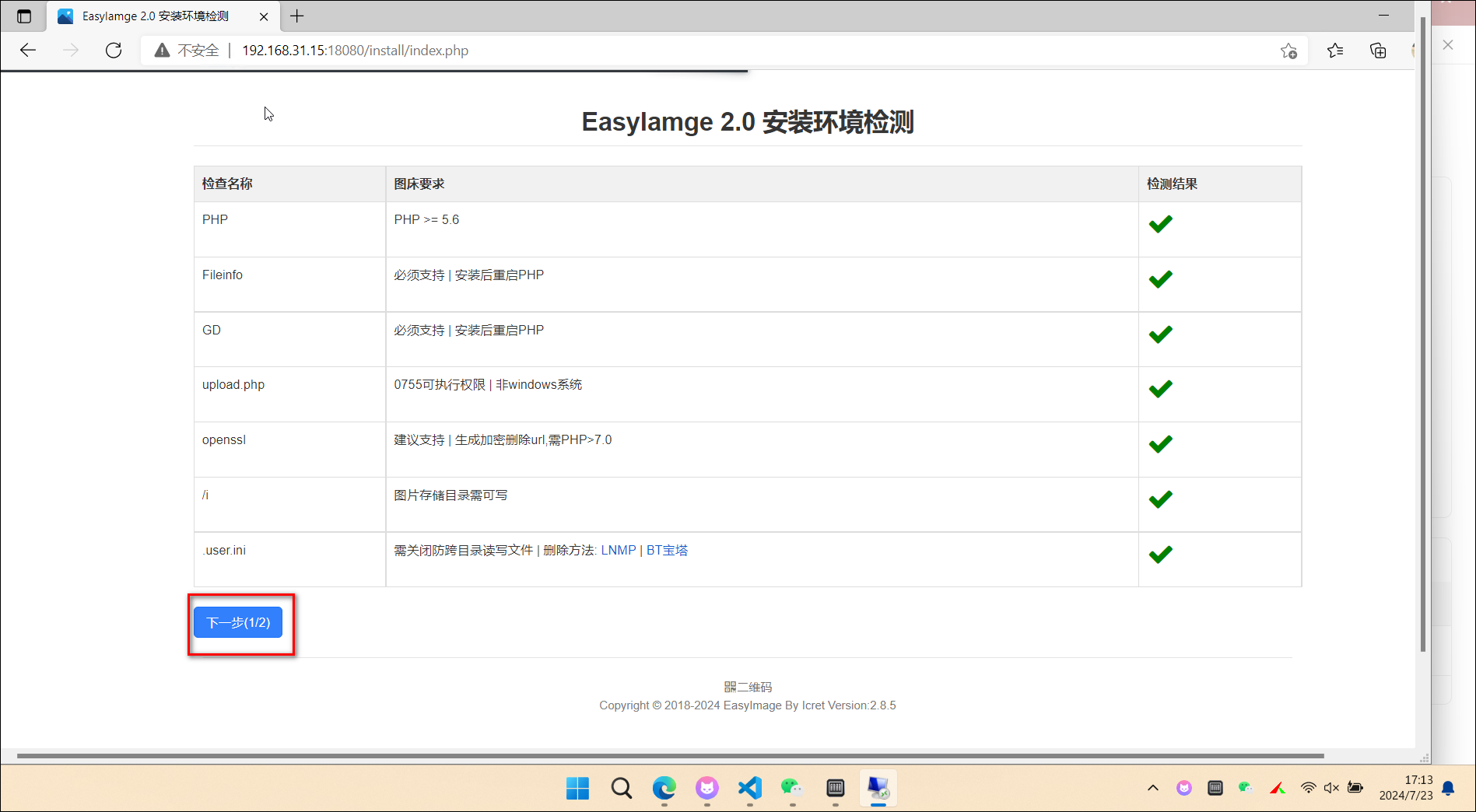Click the 下一步(1/2) button
The height and width of the screenshot is (812, 1476).
(238, 622)
